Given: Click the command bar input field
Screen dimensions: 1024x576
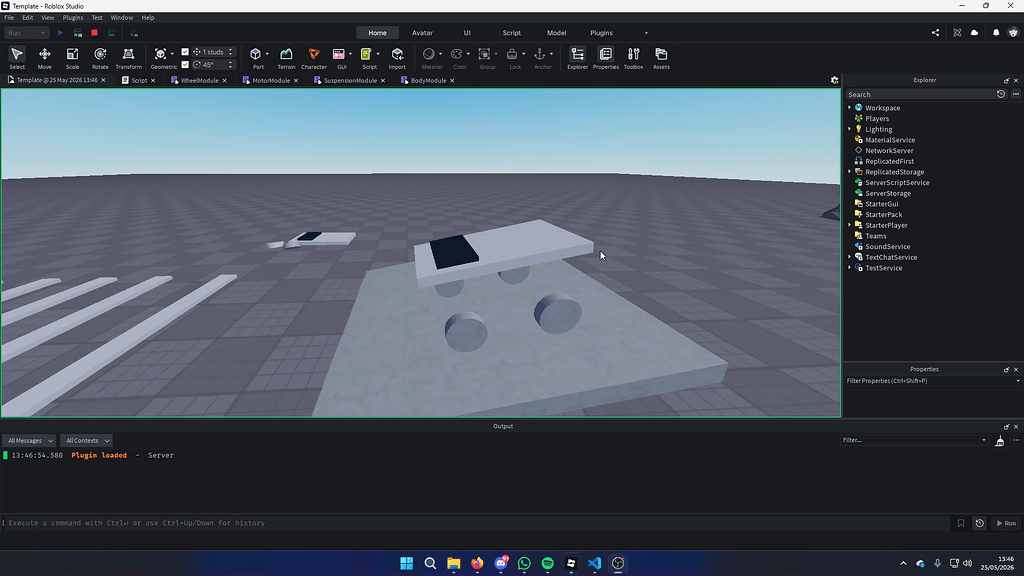Looking at the screenshot, I should tap(477, 523).
